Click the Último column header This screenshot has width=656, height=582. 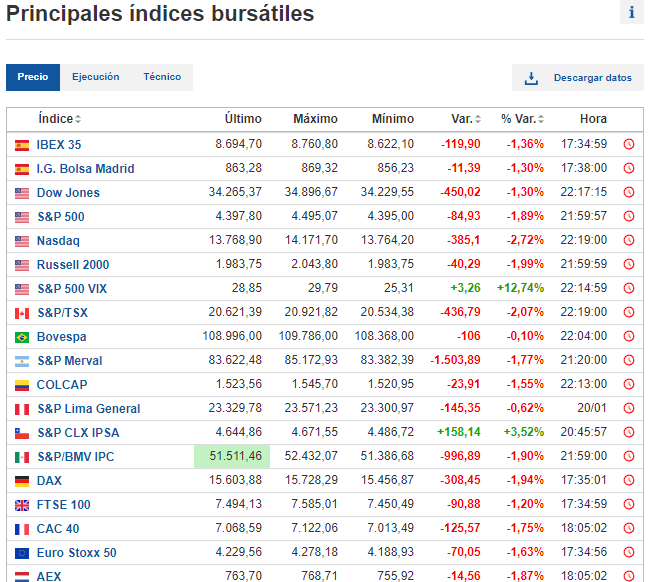[243, 119]
